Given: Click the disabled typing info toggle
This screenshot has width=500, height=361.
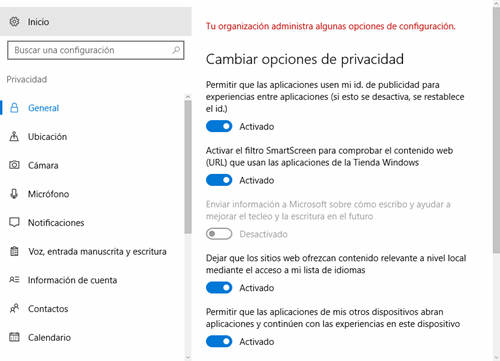Looking at the screenshot, I should pyautogui.click(x=219, y=234).
